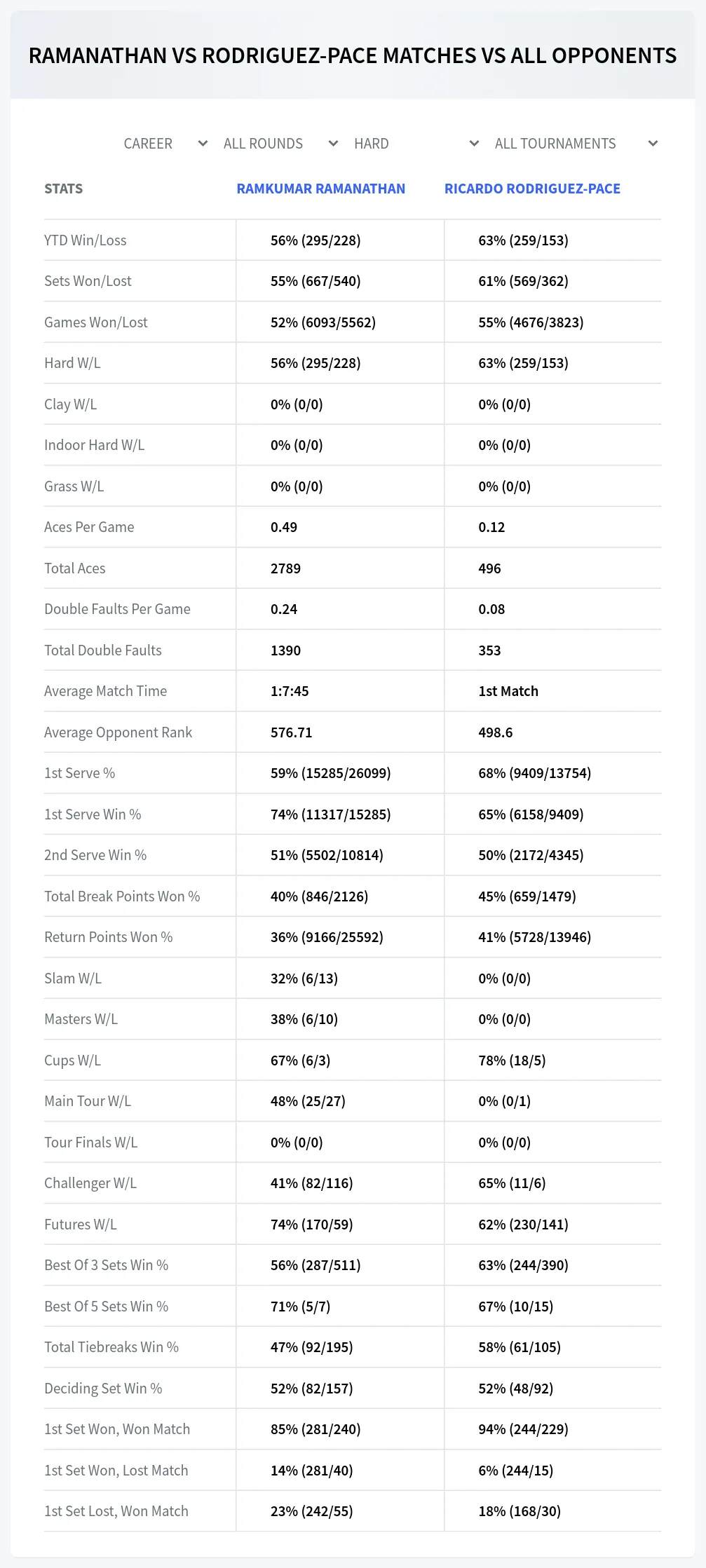Select the Challenger W/L row label
The image size is (706, 1568).
[x=90, y=1183]
